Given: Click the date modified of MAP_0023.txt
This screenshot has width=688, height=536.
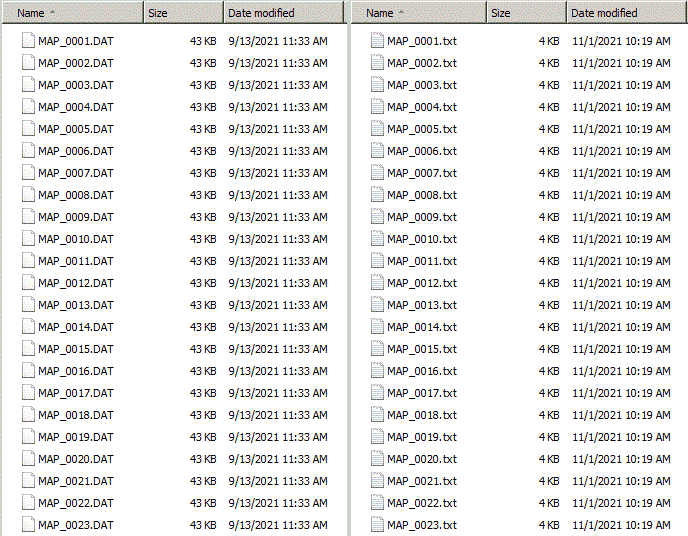Looking at the screenshot, I should 621,525.
